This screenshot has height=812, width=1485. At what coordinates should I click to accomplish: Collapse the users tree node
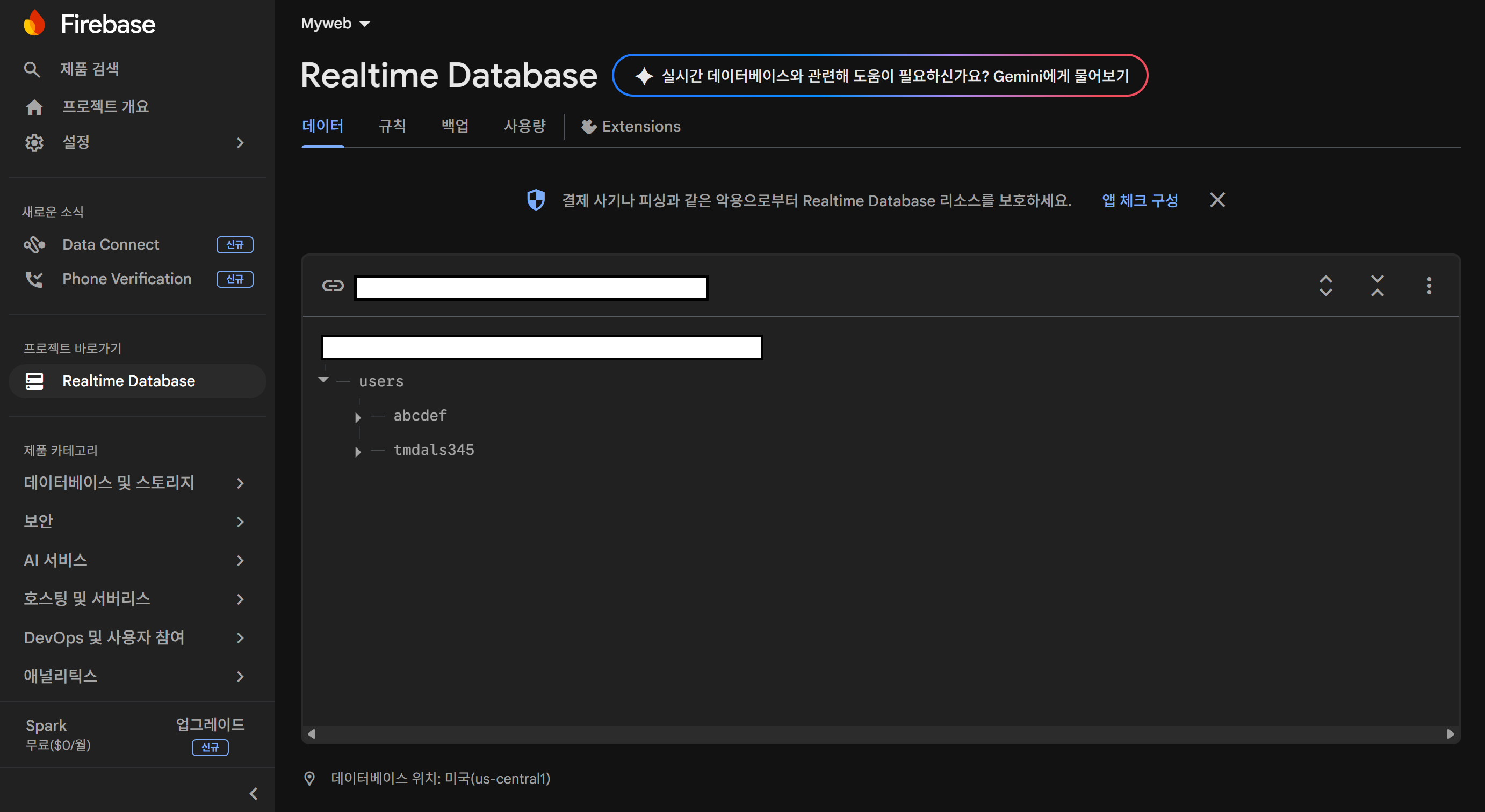tap(323, 380)
